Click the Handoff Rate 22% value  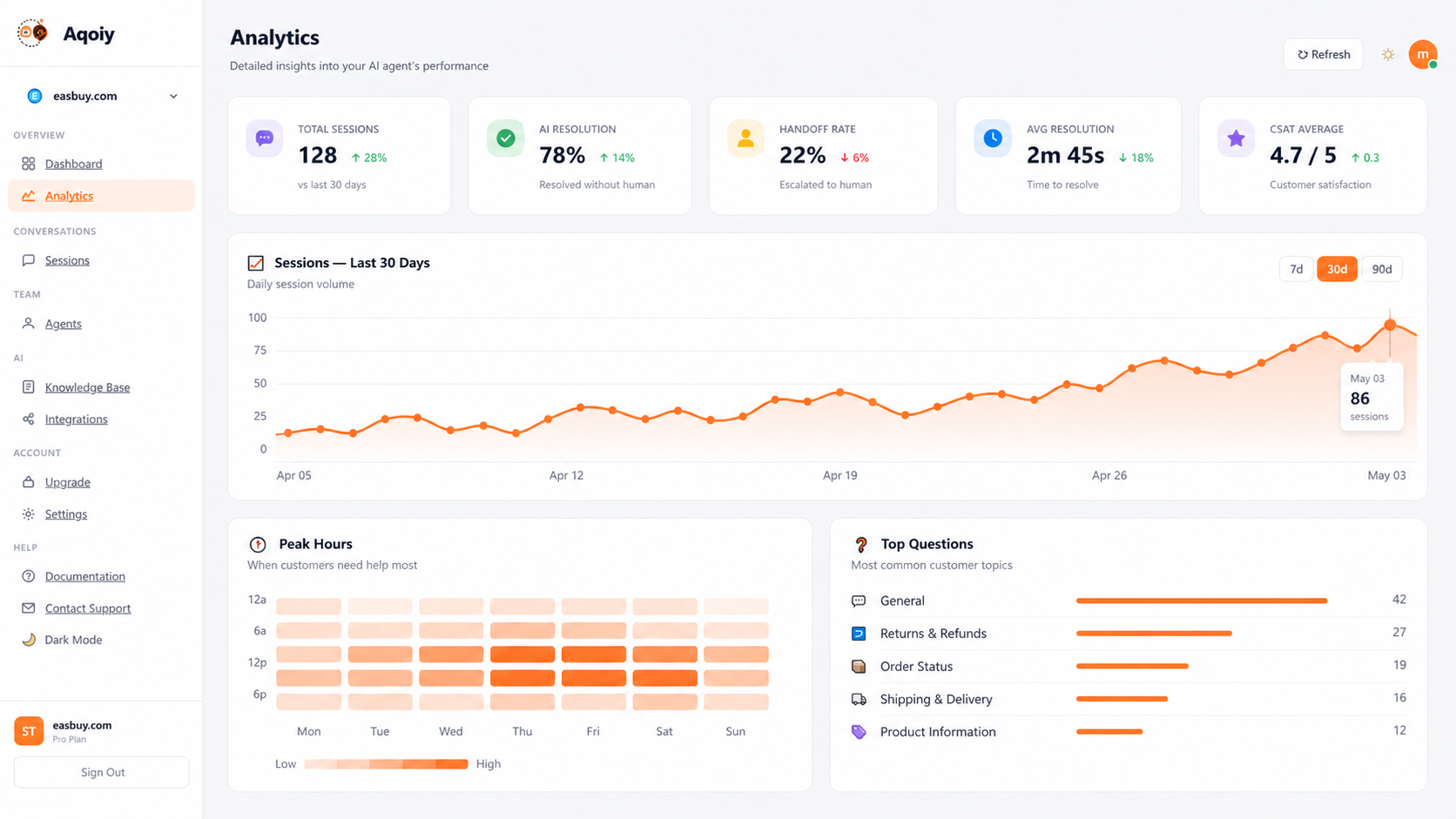[x=802, y=156]
